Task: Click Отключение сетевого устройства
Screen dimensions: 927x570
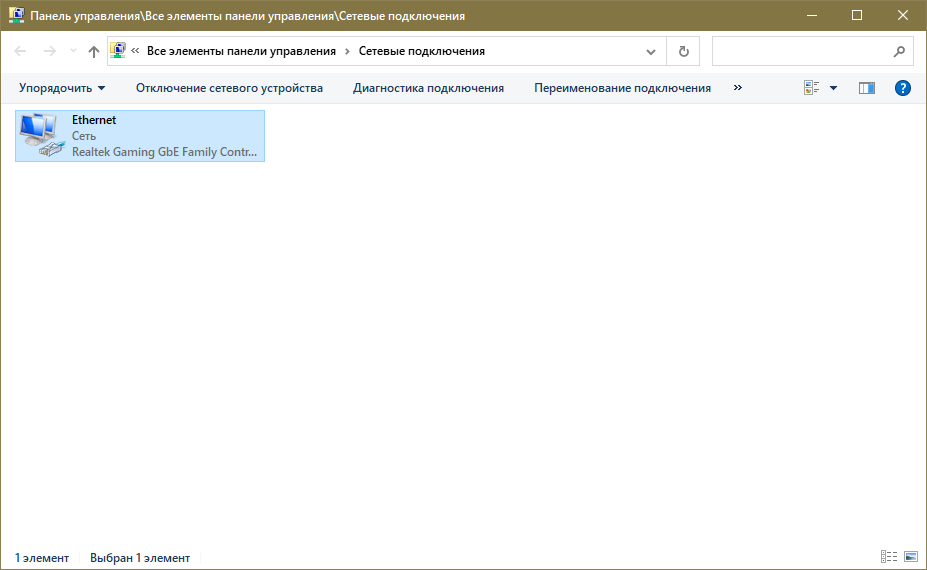Action: (229, 88)
